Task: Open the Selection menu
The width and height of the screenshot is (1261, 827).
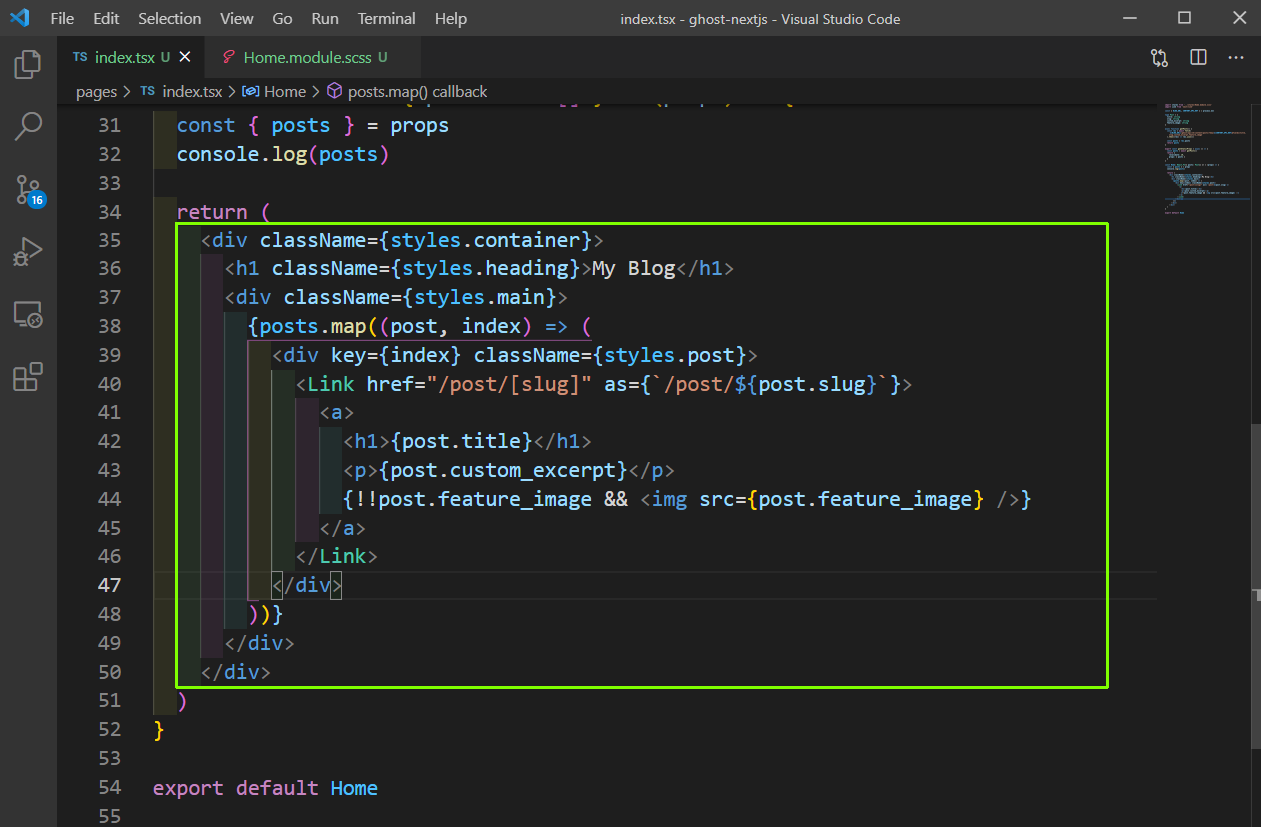Action: tap(169, 18)
